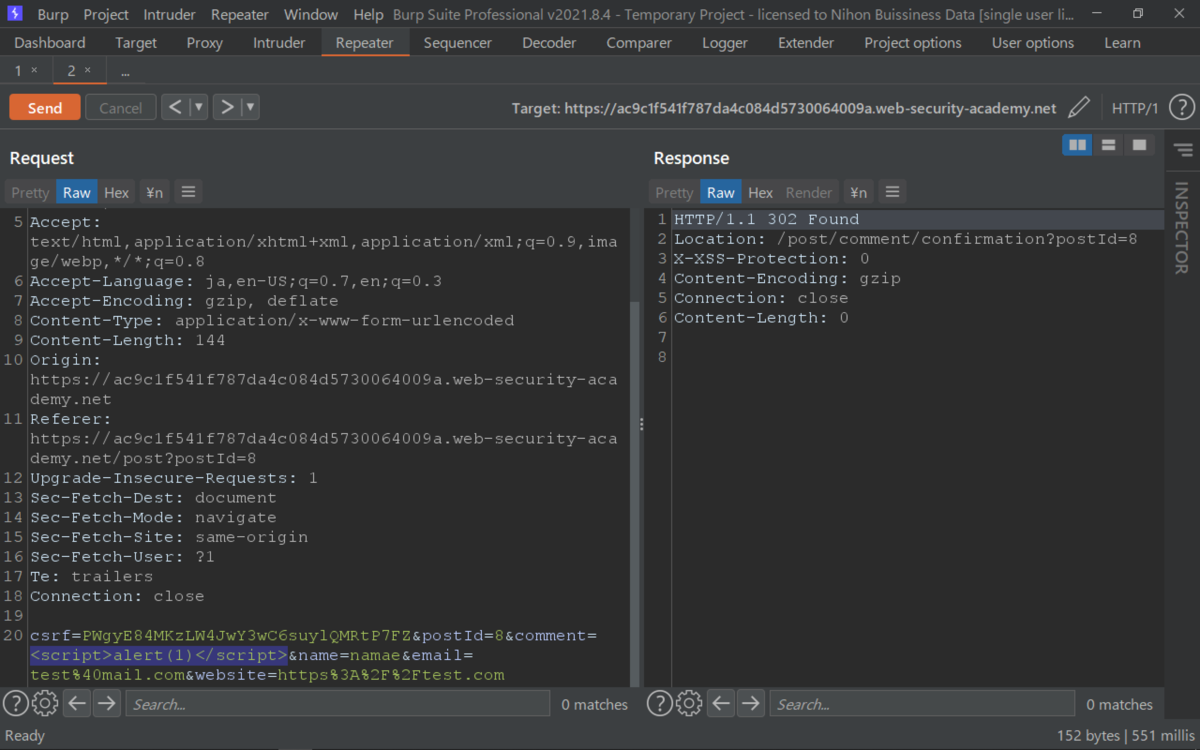Open the Project menu
The height and width of the screenshot is (750, 1200).
[106, 15]
